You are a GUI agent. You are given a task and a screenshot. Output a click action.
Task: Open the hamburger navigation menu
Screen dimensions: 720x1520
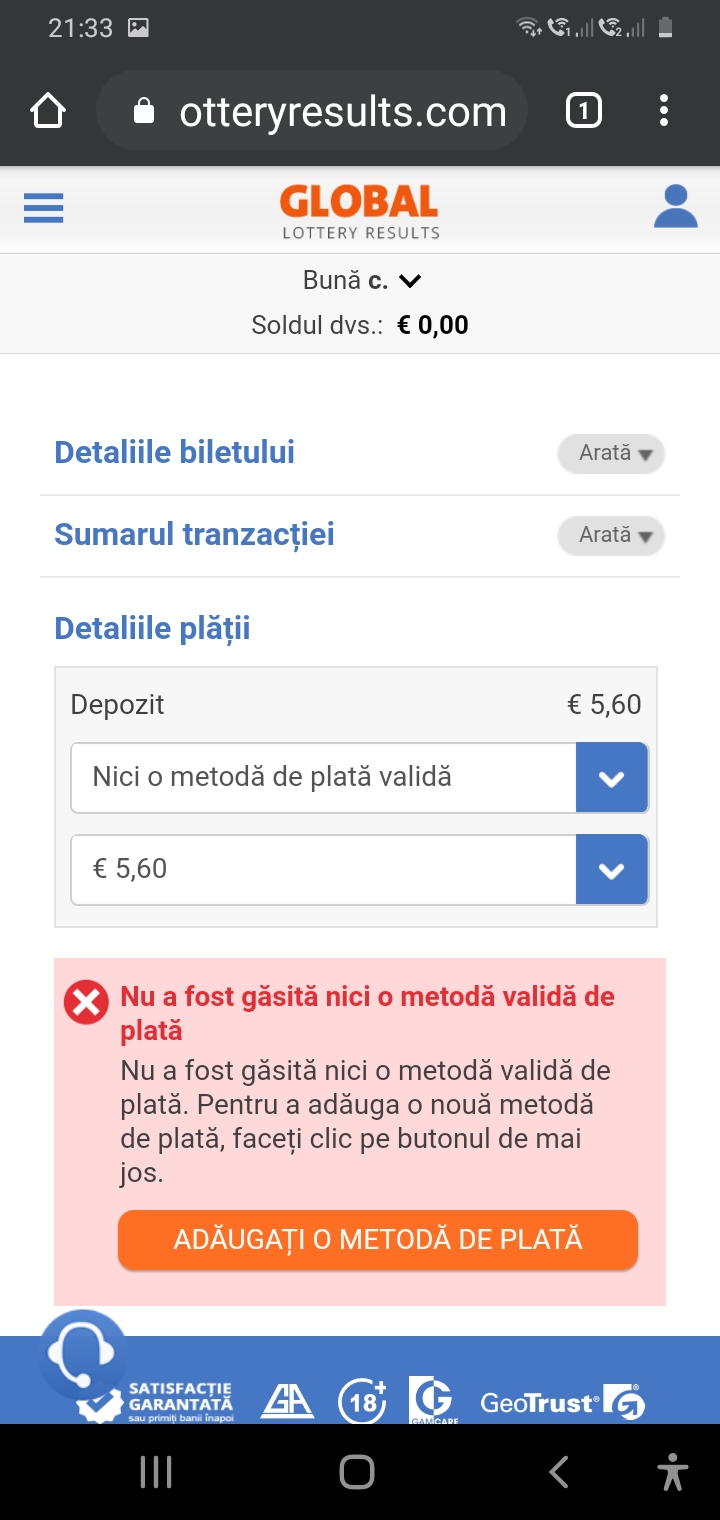(43, 207)
